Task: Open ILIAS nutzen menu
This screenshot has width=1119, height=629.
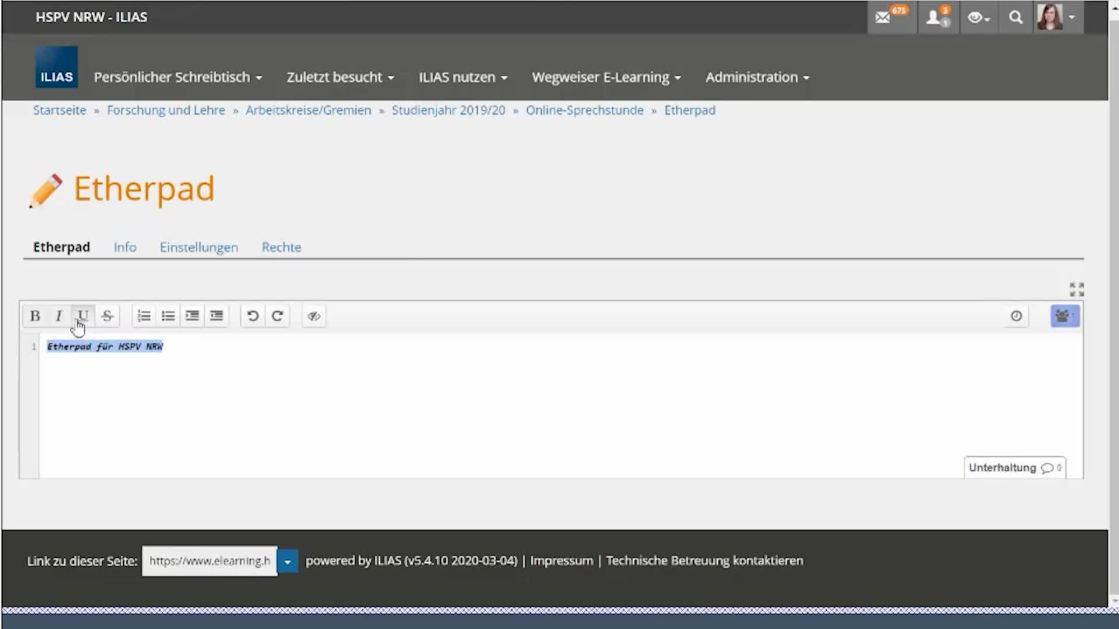Action: (x=463, y=77)
